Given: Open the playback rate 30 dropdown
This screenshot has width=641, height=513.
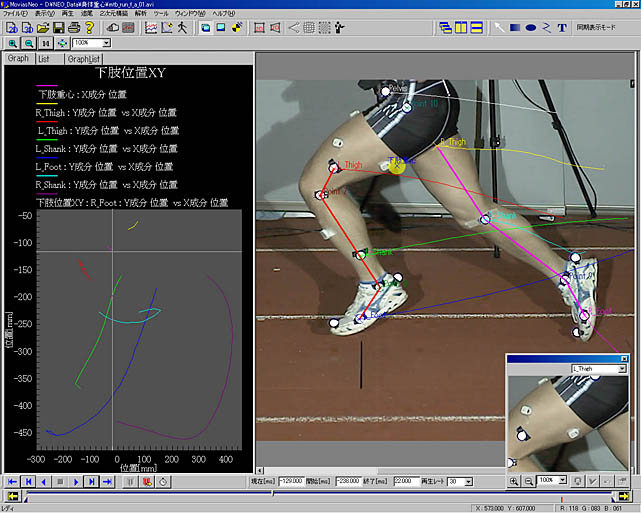Looking at the screenshot, I should click(468, 482).
